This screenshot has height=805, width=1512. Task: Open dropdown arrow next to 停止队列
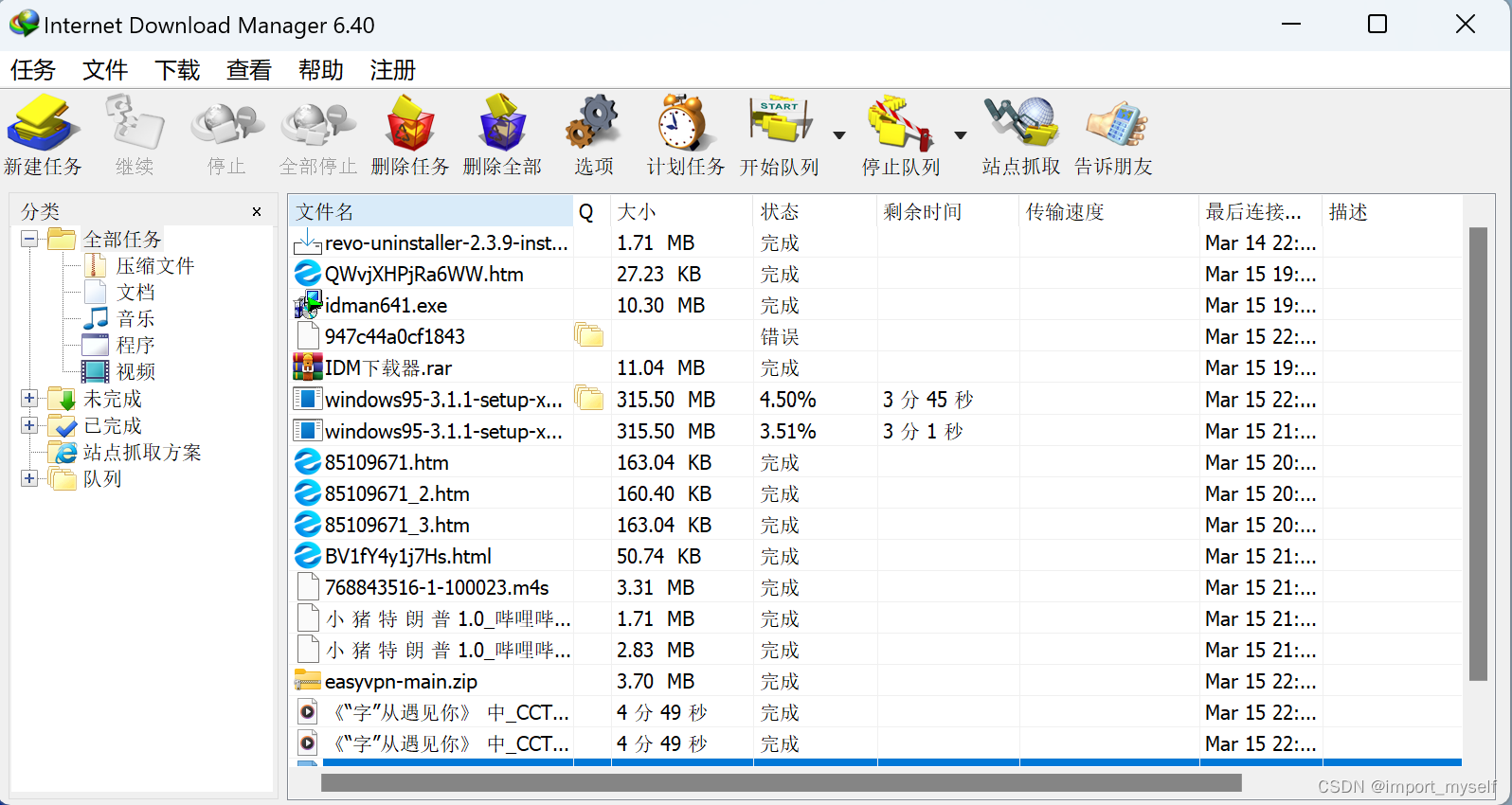[x=961, y=135]
